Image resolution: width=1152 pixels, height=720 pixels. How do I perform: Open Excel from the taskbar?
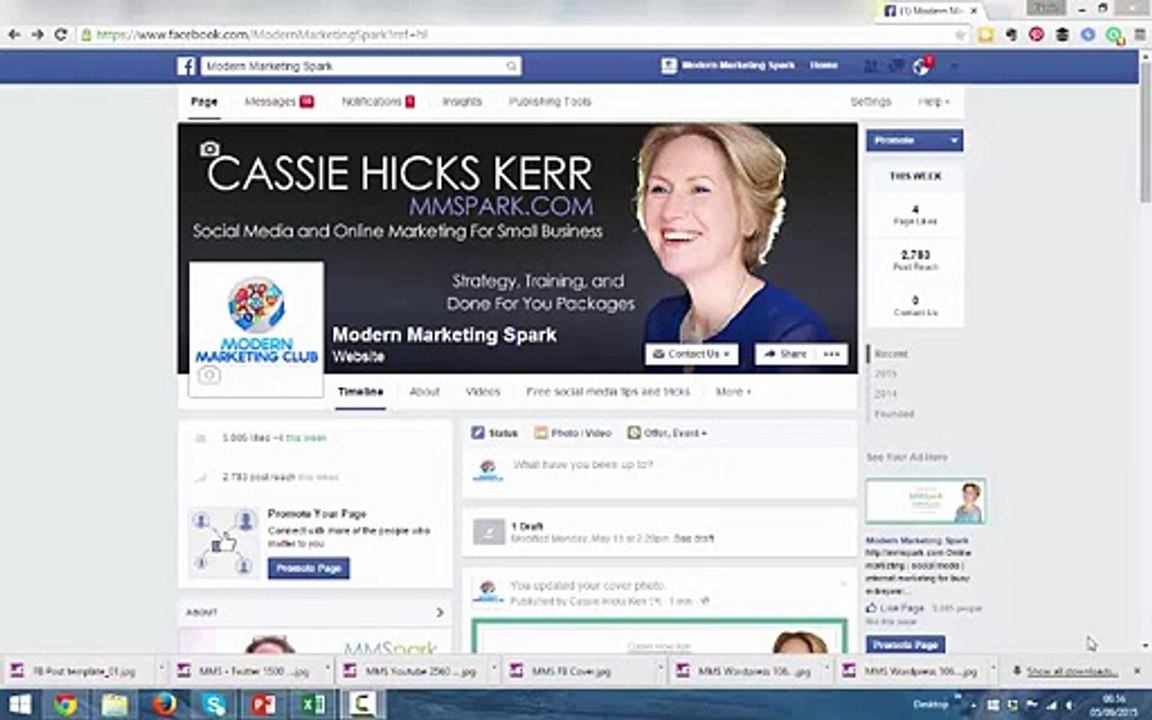312,705
